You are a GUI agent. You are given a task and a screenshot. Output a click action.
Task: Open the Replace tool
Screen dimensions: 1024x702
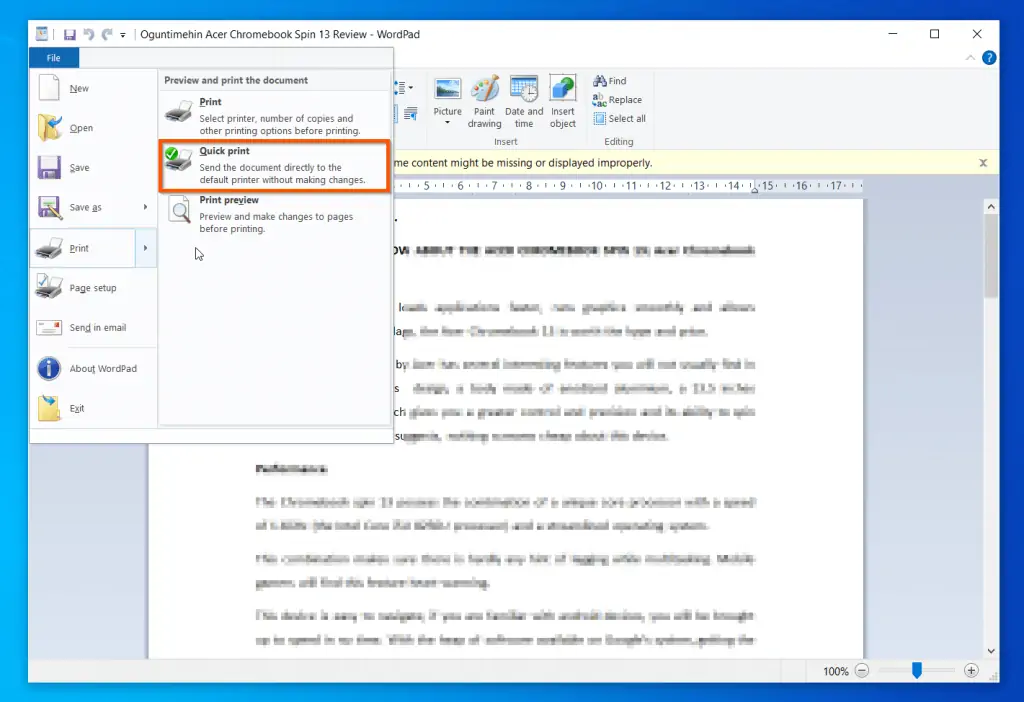pos(619,99)
